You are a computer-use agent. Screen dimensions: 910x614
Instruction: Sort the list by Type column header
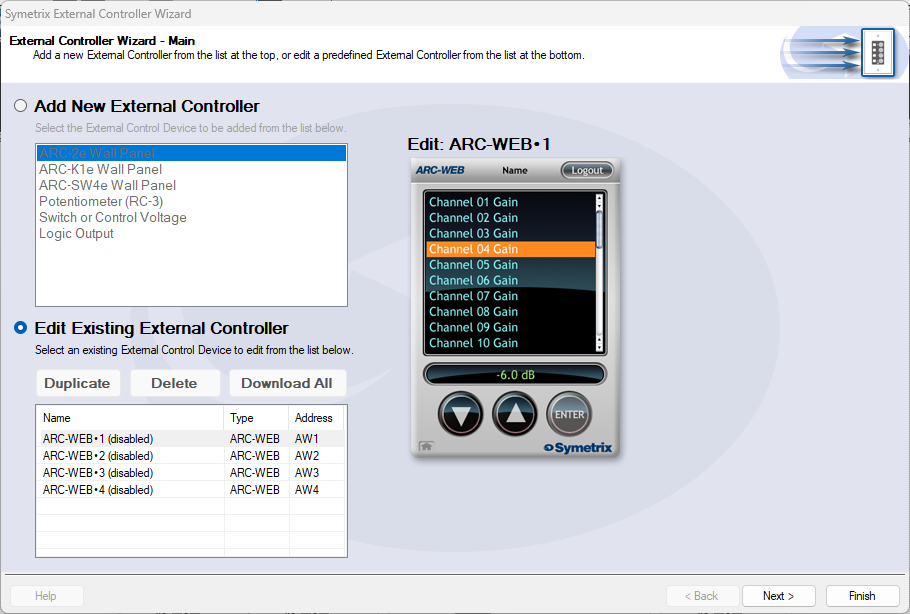tap(255, 418)
